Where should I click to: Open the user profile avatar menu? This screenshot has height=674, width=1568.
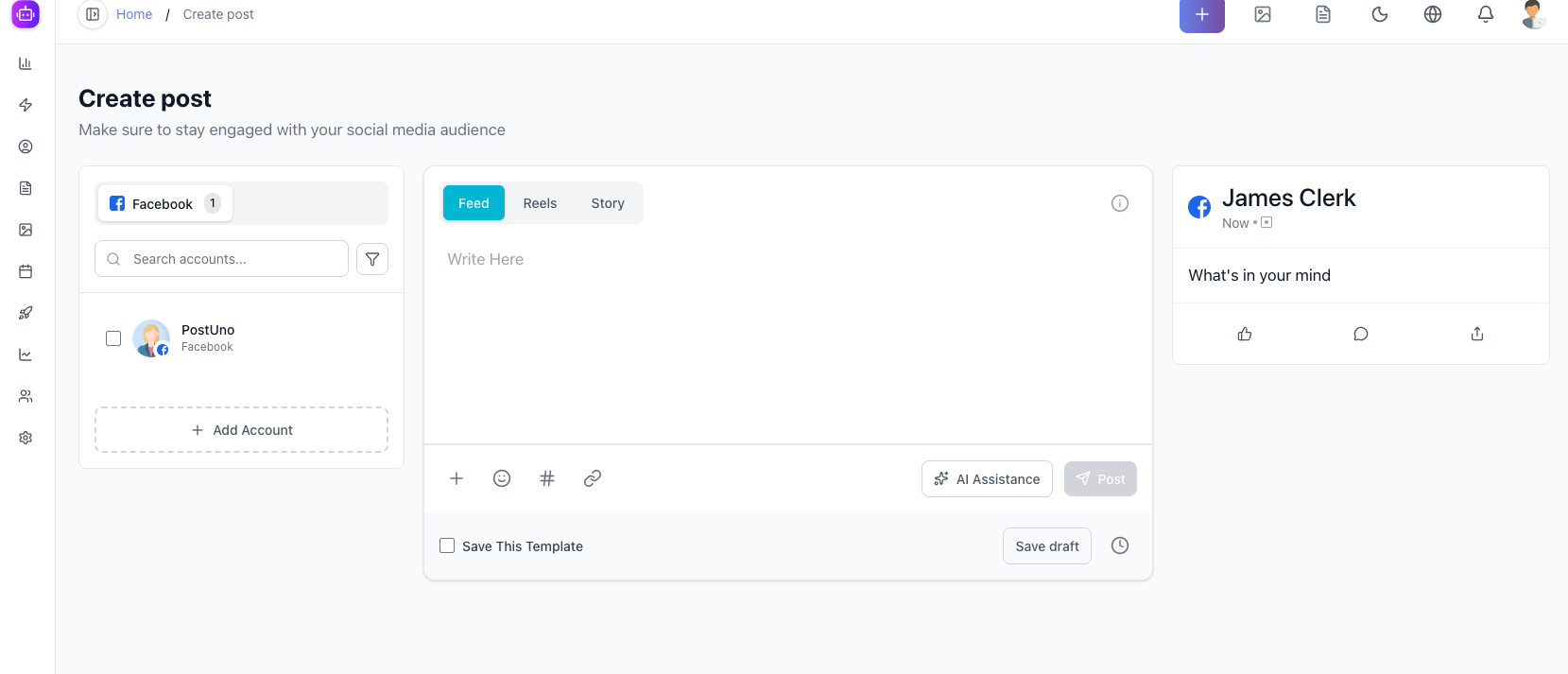1533,14
